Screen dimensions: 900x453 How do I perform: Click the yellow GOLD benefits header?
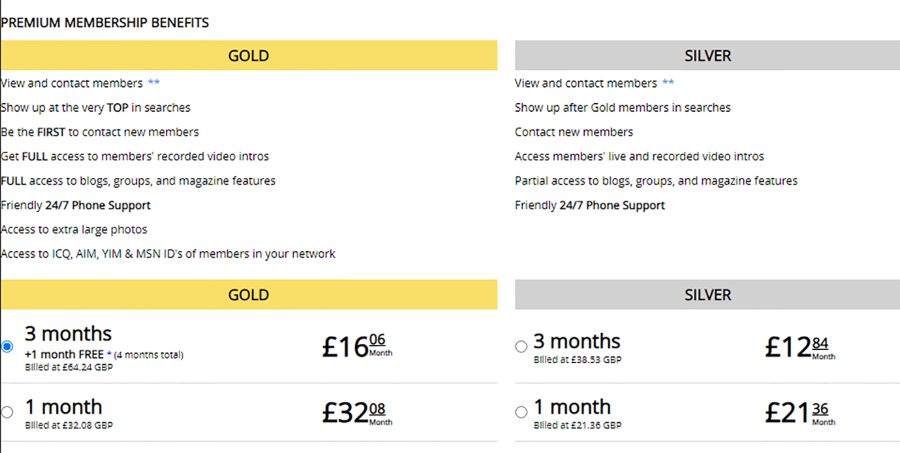click(x=249, y=56)
